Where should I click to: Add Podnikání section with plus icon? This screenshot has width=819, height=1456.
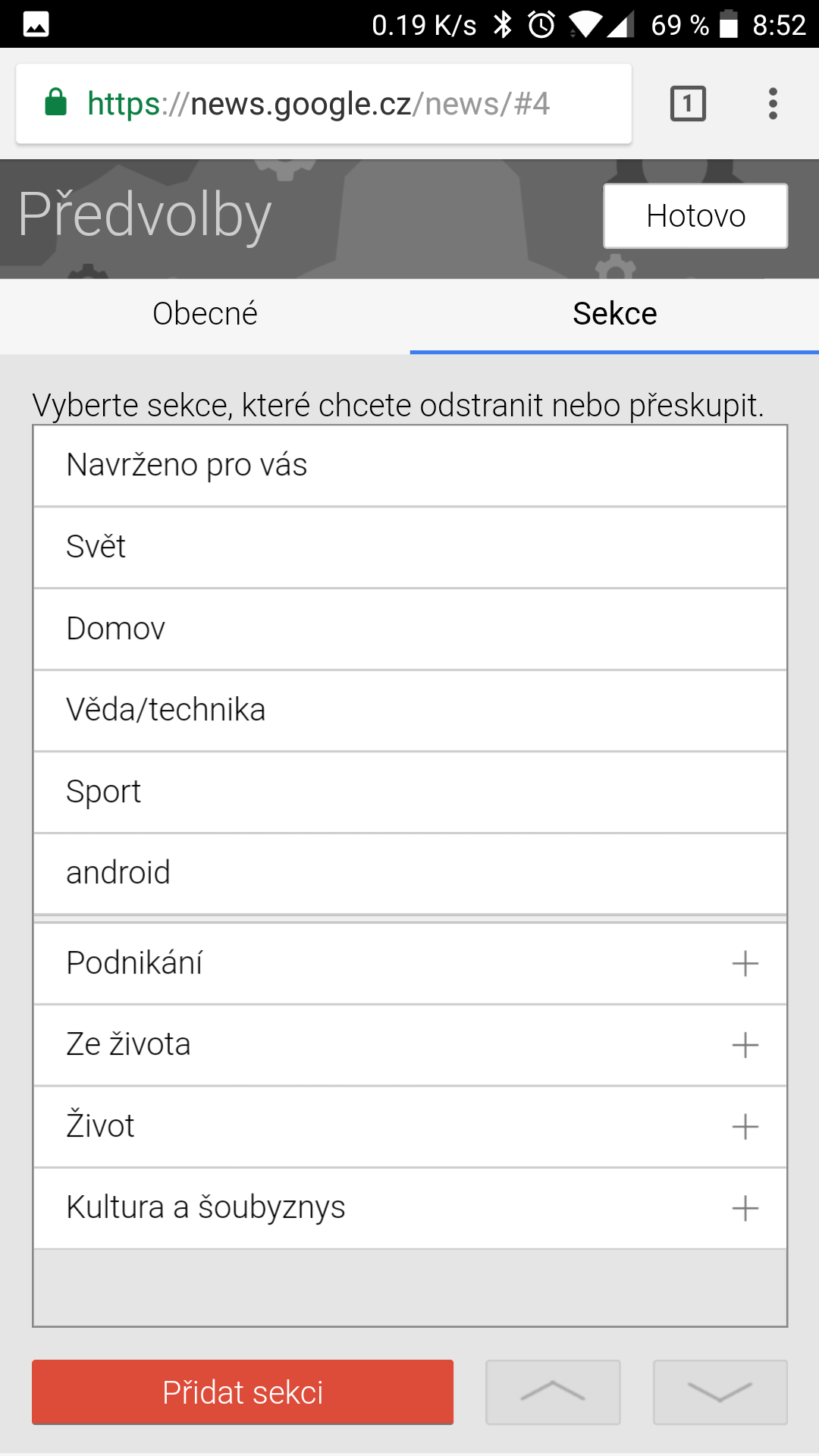point(745,964)
